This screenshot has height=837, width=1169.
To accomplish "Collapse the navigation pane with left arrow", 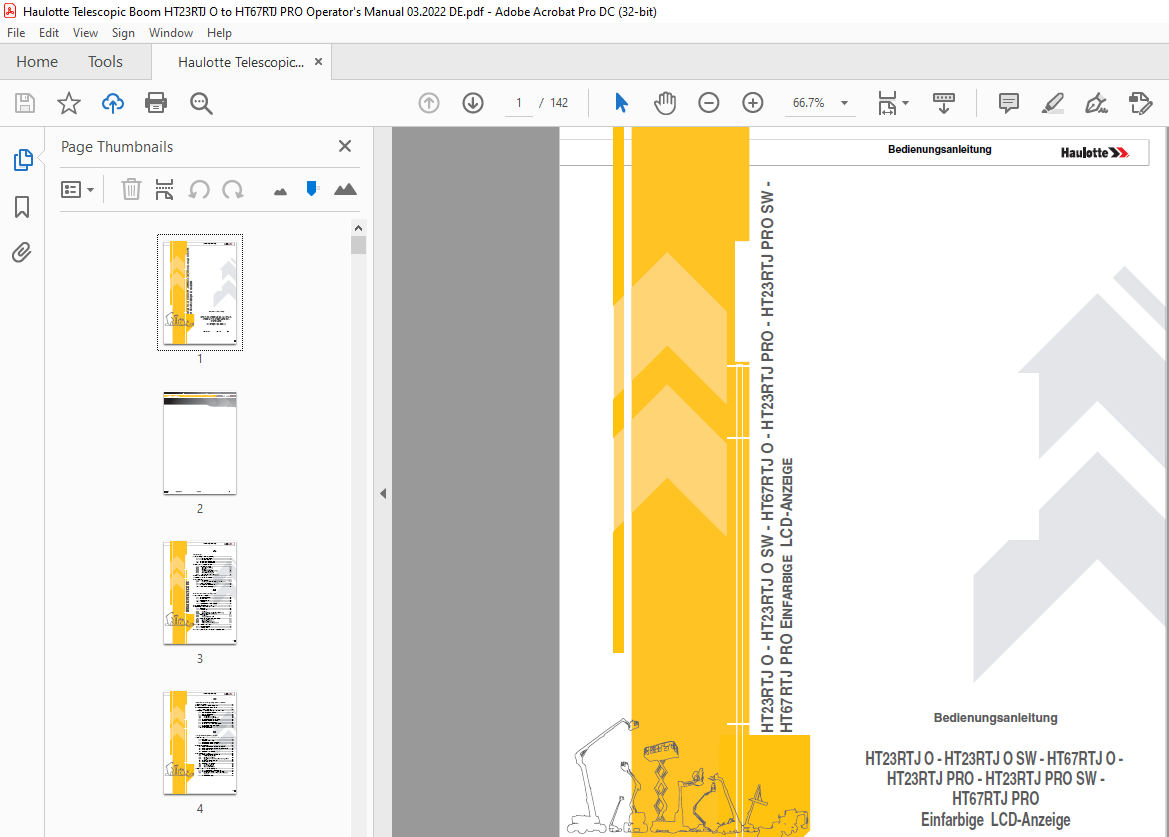I will [383, 493].
